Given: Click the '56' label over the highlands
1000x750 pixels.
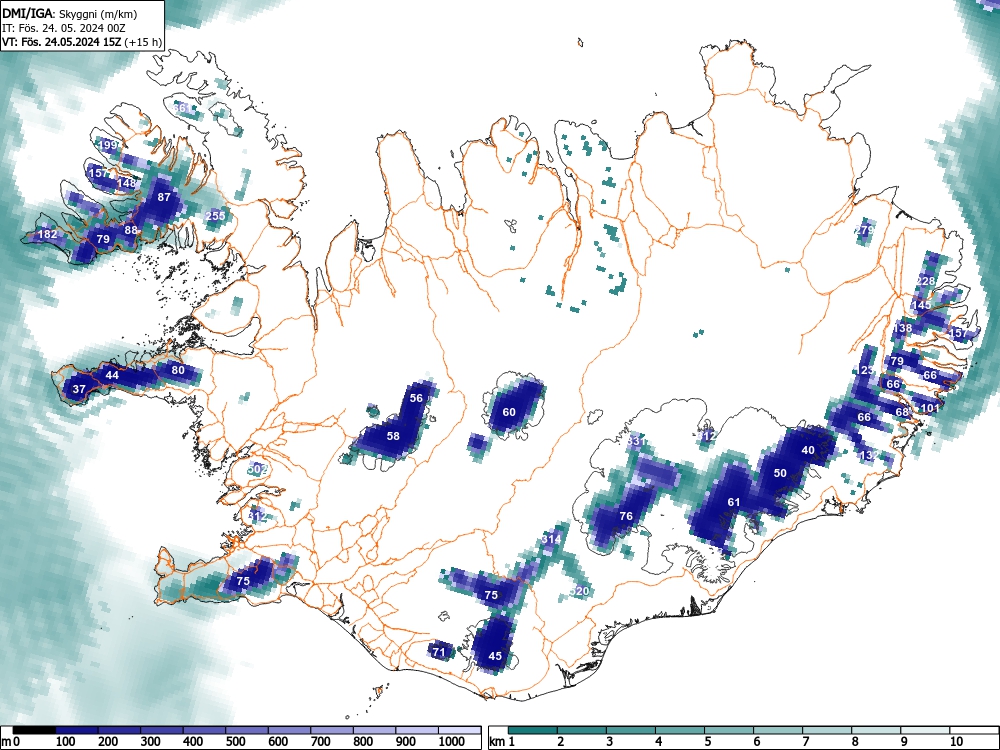Looking at the screenshot, I should pyautogui.click(x=416, y=398).
